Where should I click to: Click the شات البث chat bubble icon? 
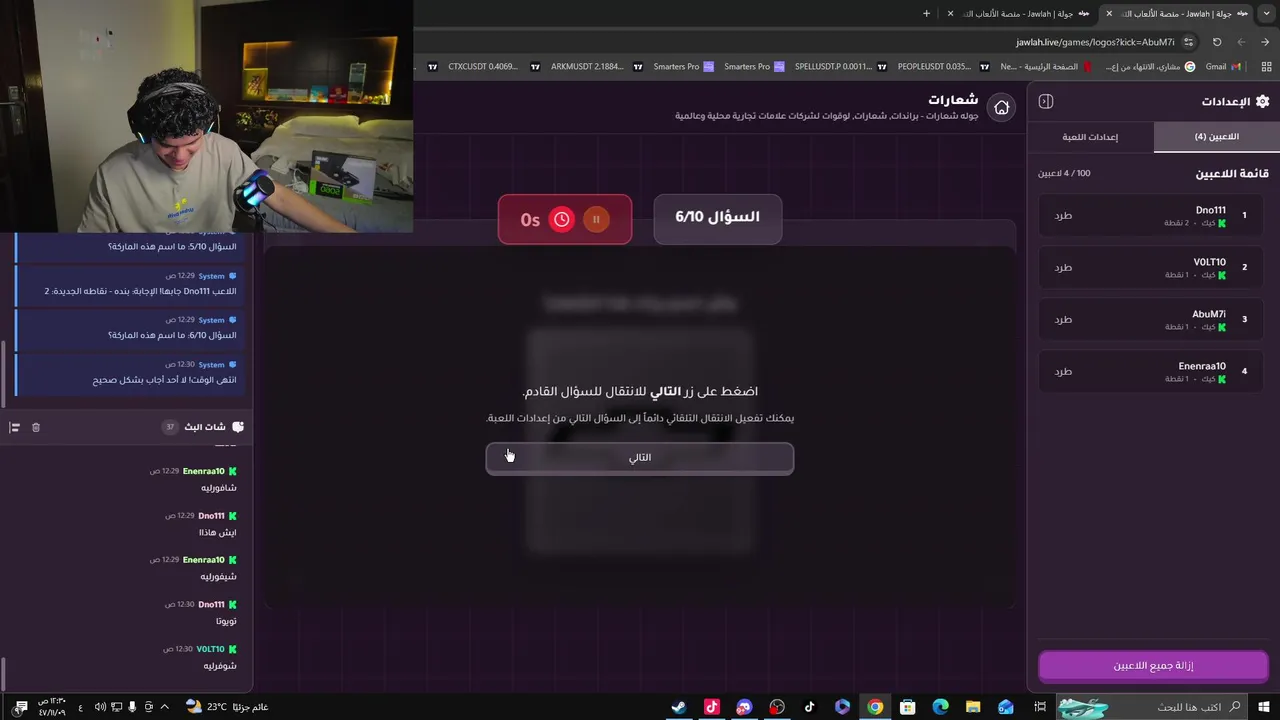[x=237, y=427]
